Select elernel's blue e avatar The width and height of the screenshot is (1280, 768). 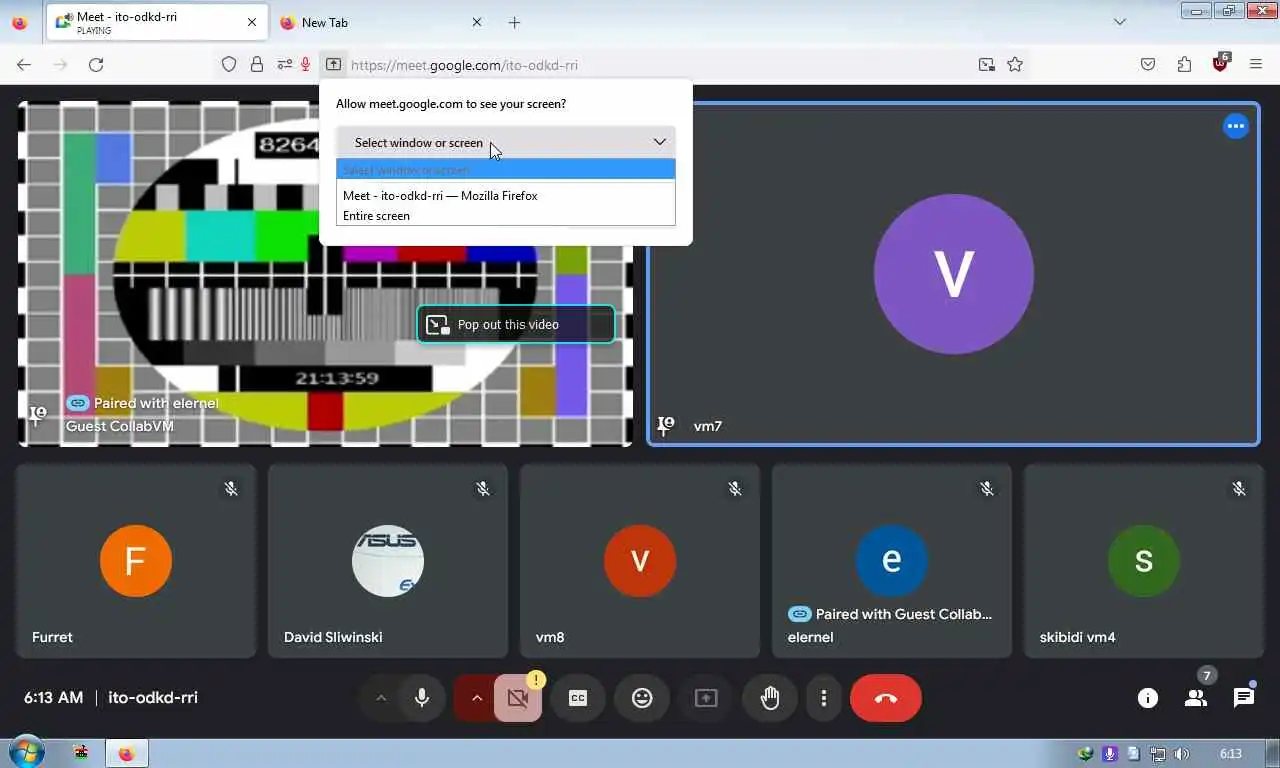coord(892,561)
